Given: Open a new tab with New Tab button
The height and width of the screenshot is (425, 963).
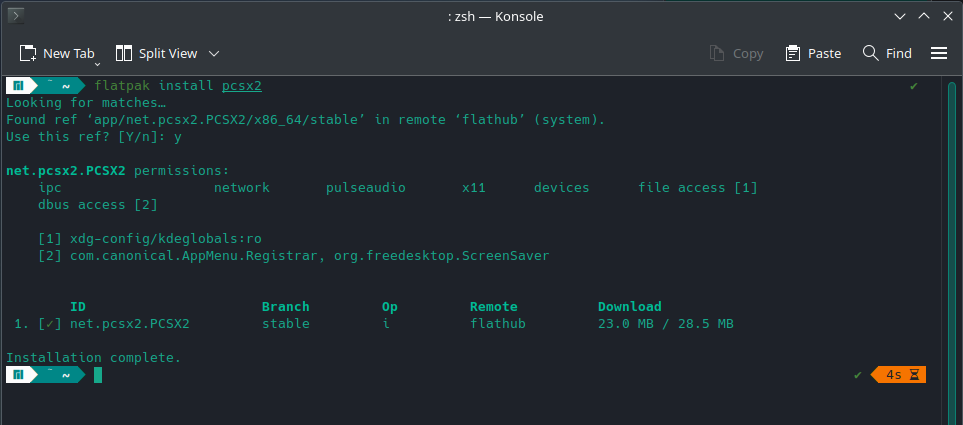Looking at the screenshot, I should tap(57, 53).
